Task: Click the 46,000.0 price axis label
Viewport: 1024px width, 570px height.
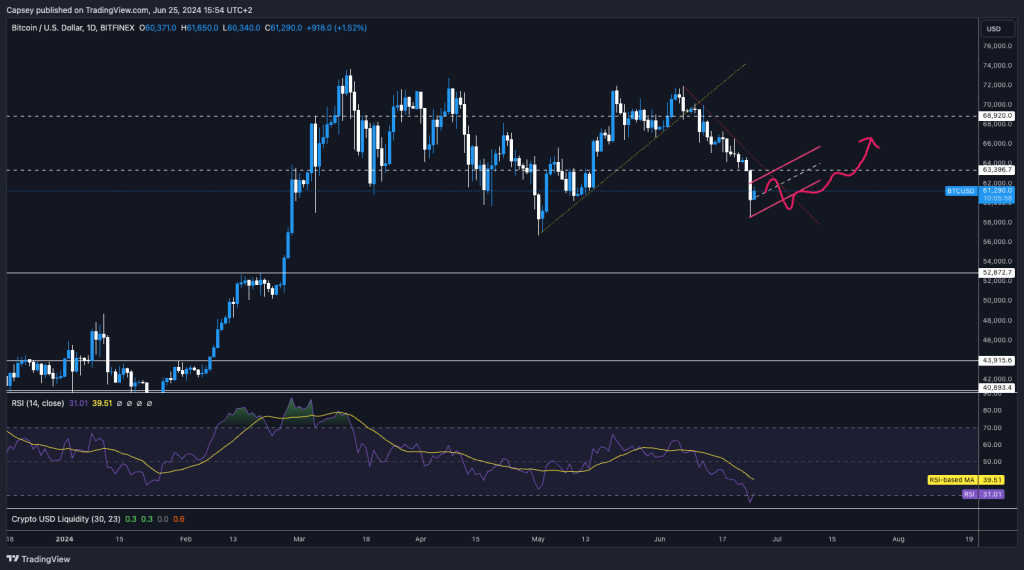Action: click(998, 340)
